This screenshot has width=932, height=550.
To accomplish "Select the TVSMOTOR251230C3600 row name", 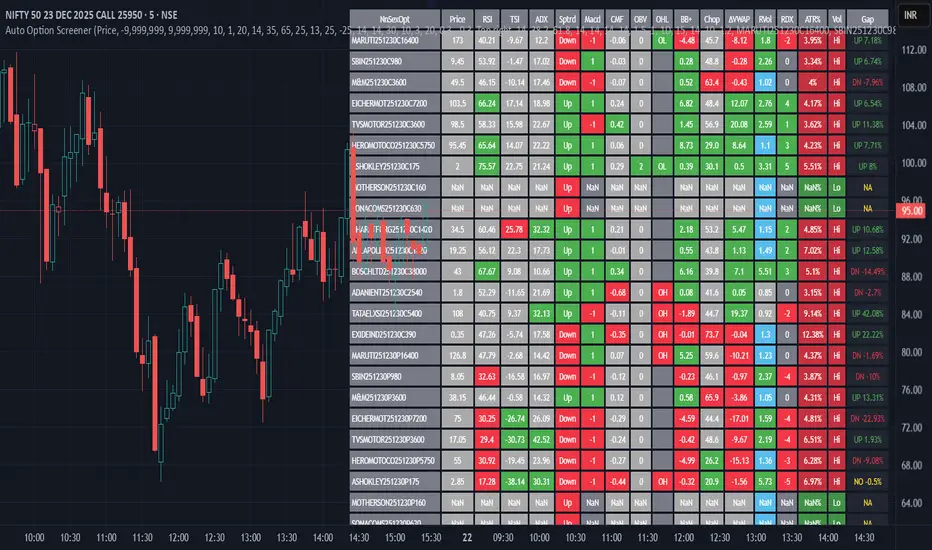I will coord(395,124).
